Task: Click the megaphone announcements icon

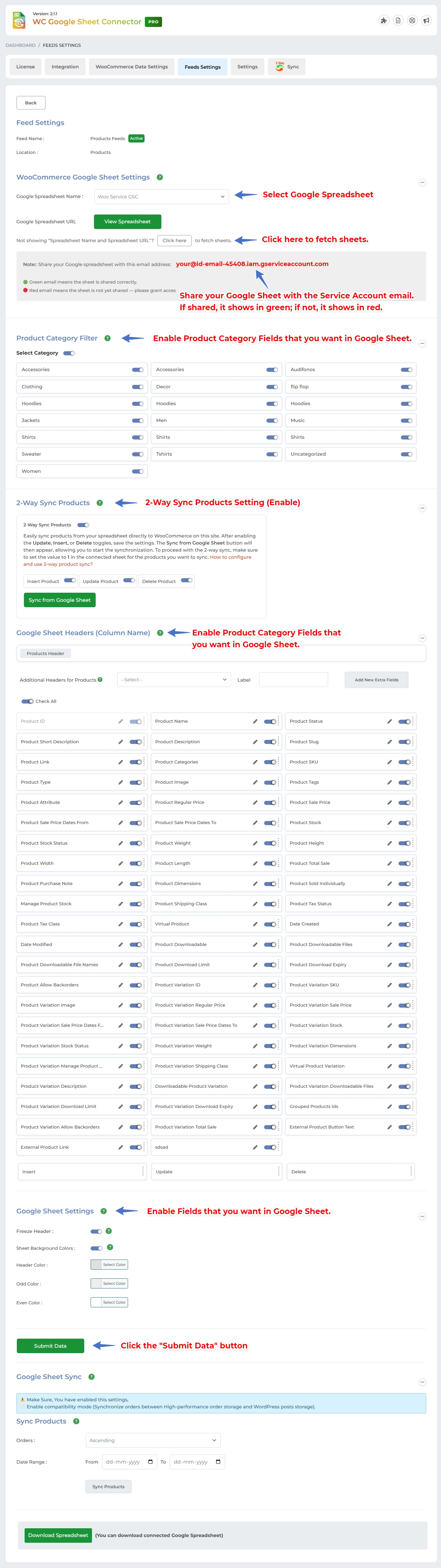Action: point(427,21)
